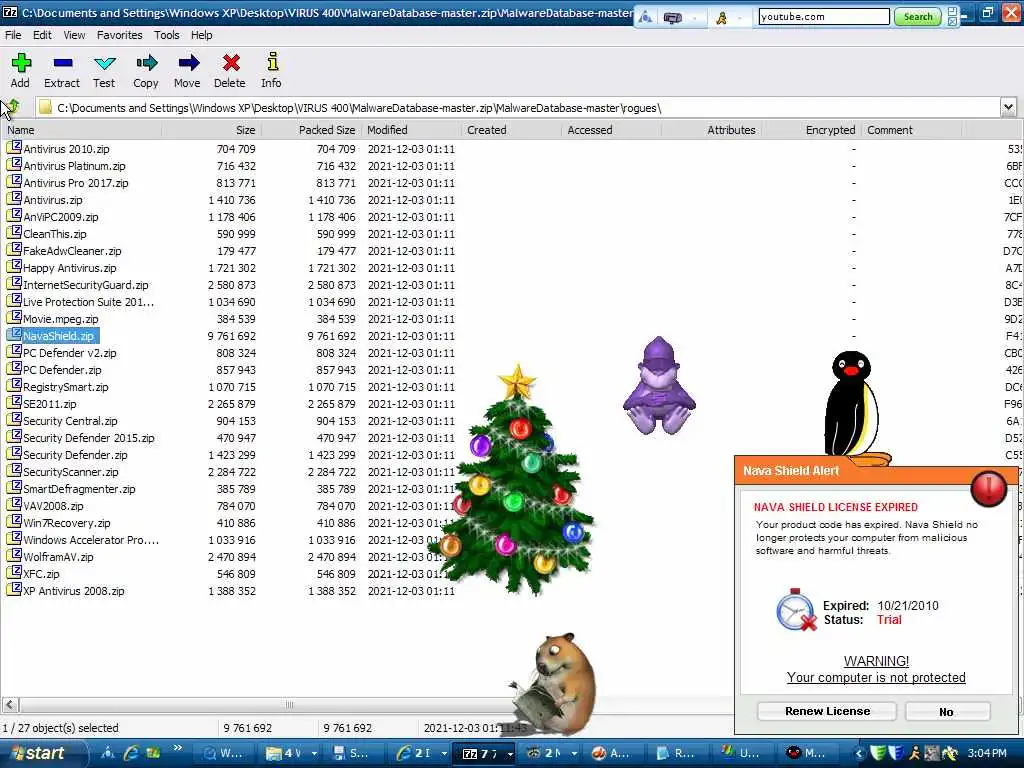Click the red Delete X icon
Screen dimensions: 1024x768
(x=231, y=63)
